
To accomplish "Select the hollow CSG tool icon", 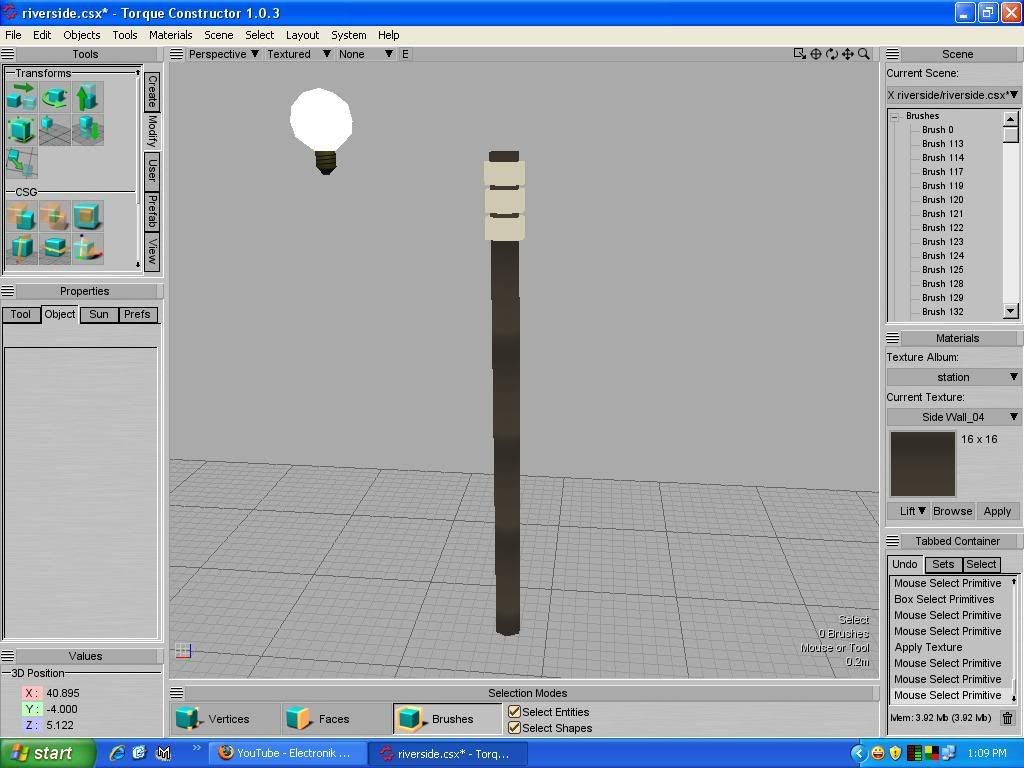I will (x=87, y=216).
